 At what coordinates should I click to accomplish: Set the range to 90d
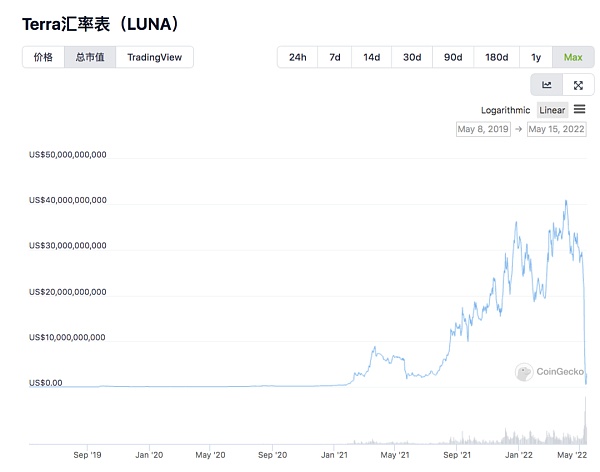click(x=452, y=57)
